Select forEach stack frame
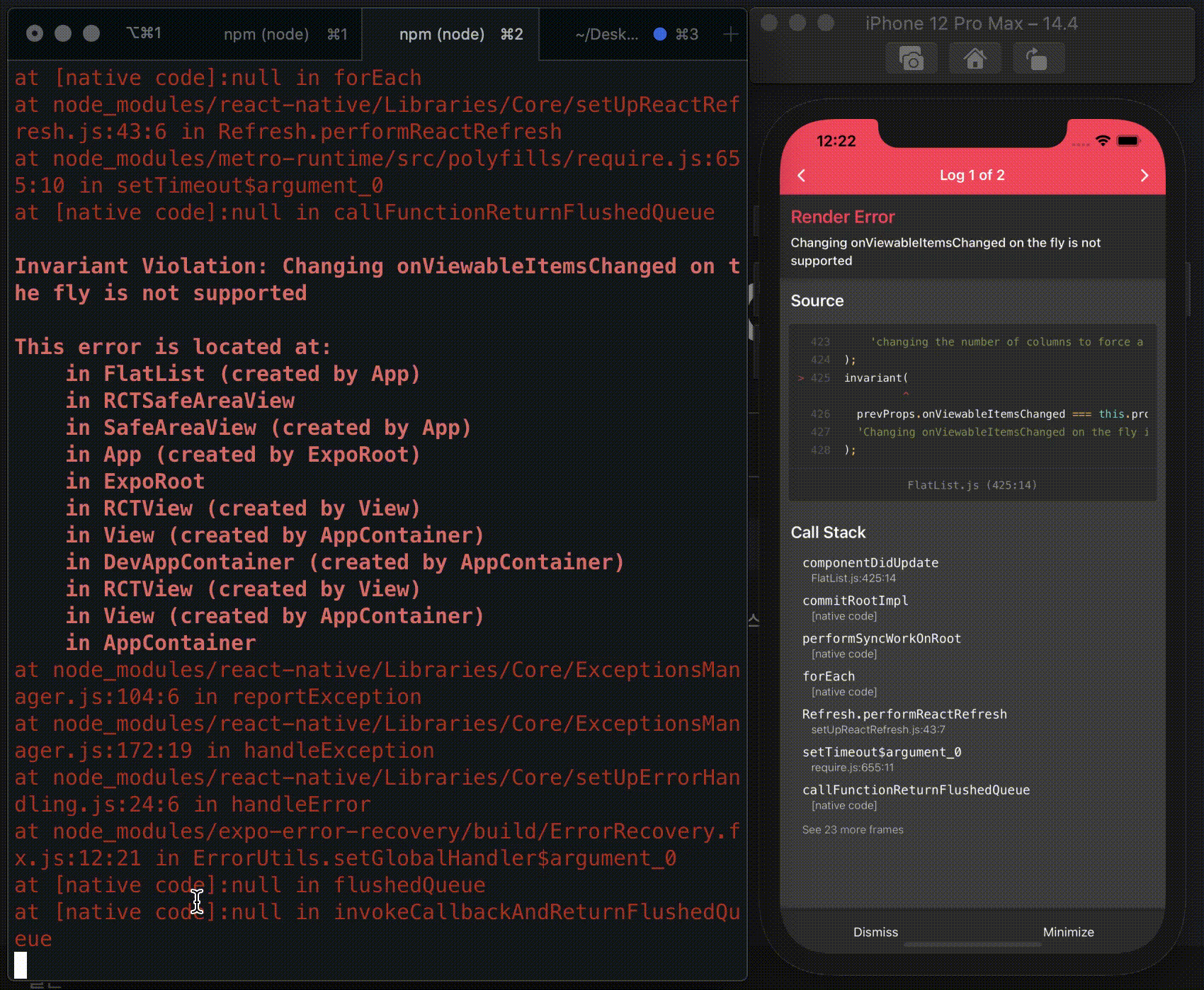 click(x=839, y=683)
